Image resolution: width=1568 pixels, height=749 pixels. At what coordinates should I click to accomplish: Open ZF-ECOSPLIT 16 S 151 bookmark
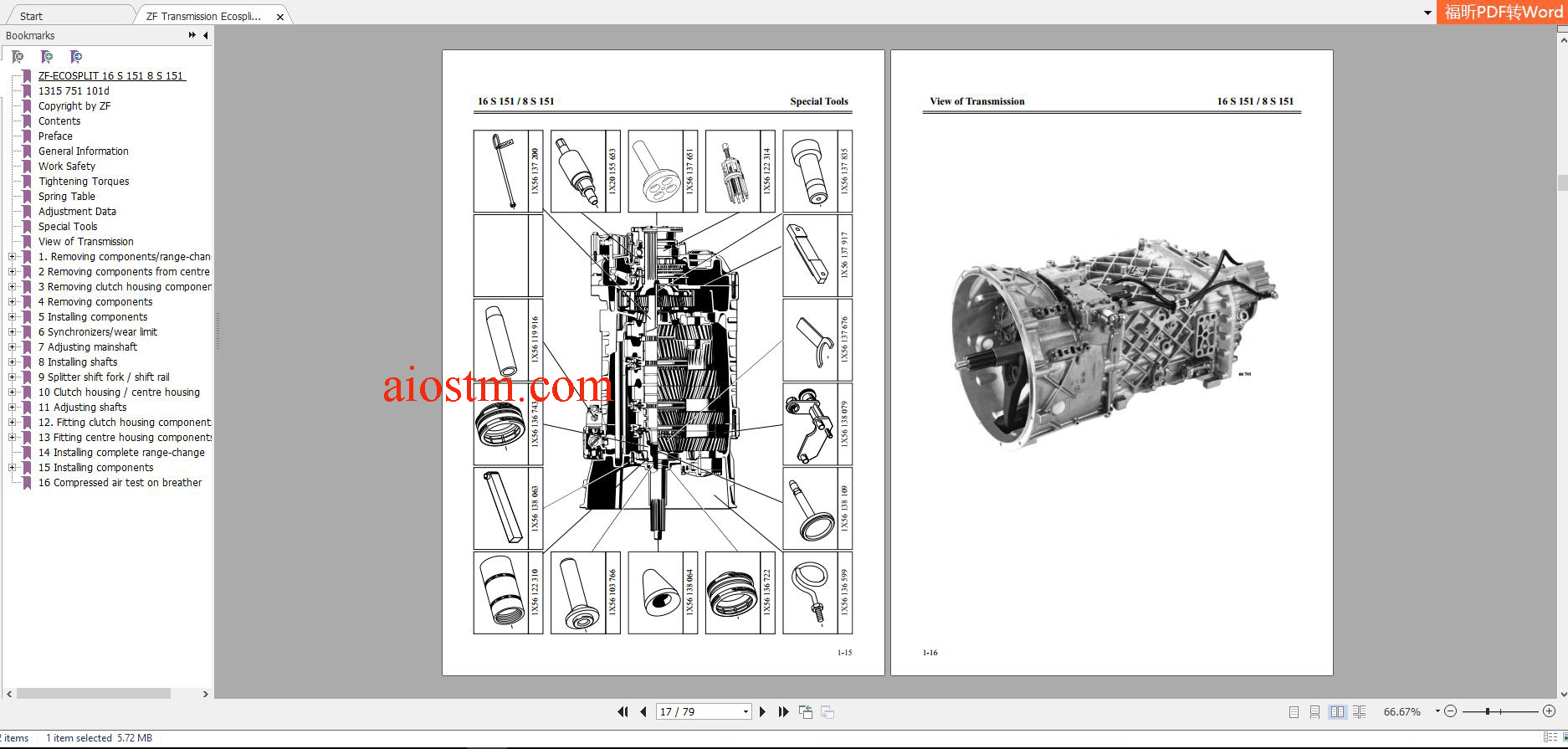coord(111,76)
